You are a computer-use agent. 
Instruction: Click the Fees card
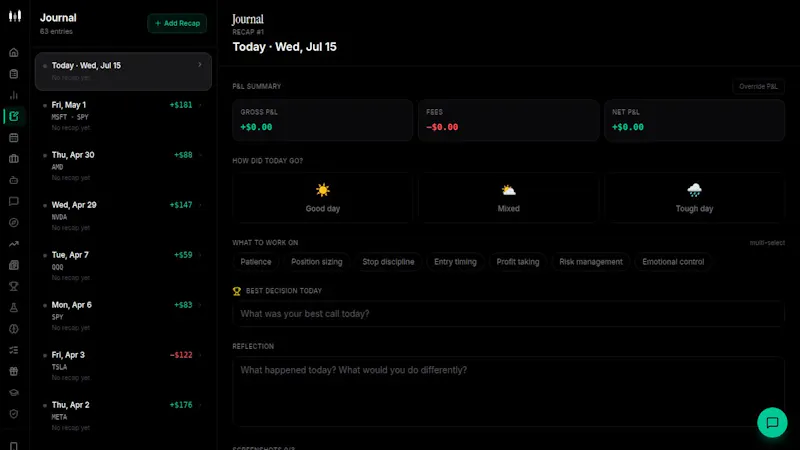click(508, 120)
